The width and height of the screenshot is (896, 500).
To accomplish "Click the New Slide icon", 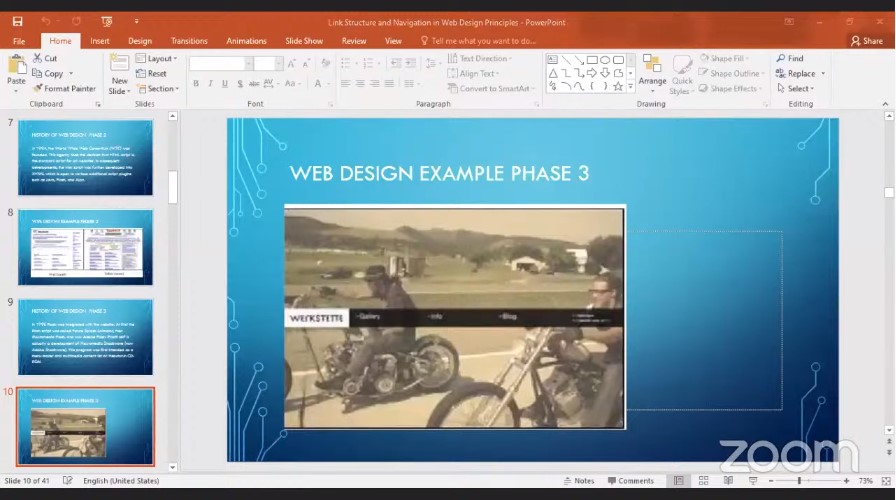I will pyautogui.click(x=119, y=65).
